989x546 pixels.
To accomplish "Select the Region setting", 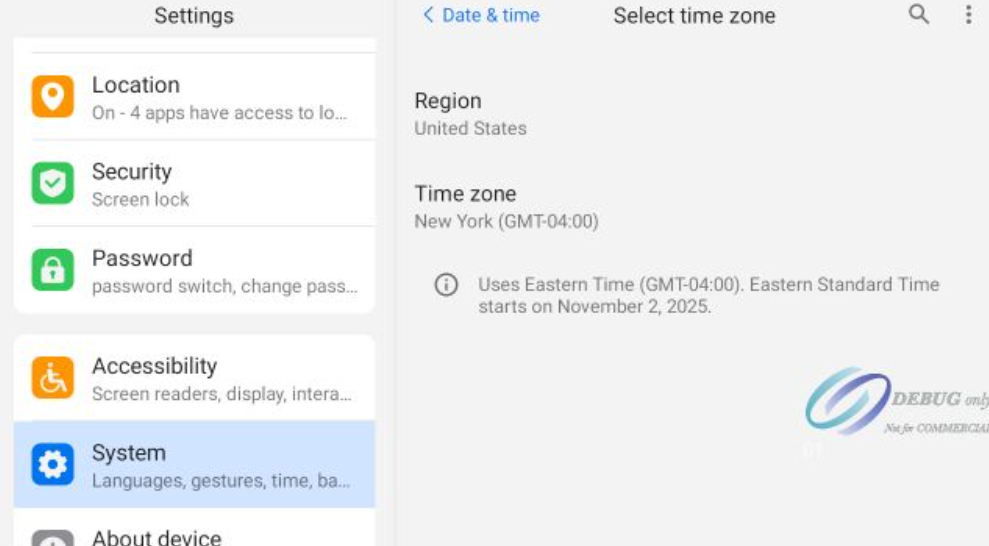I will (x=470, y=114).
